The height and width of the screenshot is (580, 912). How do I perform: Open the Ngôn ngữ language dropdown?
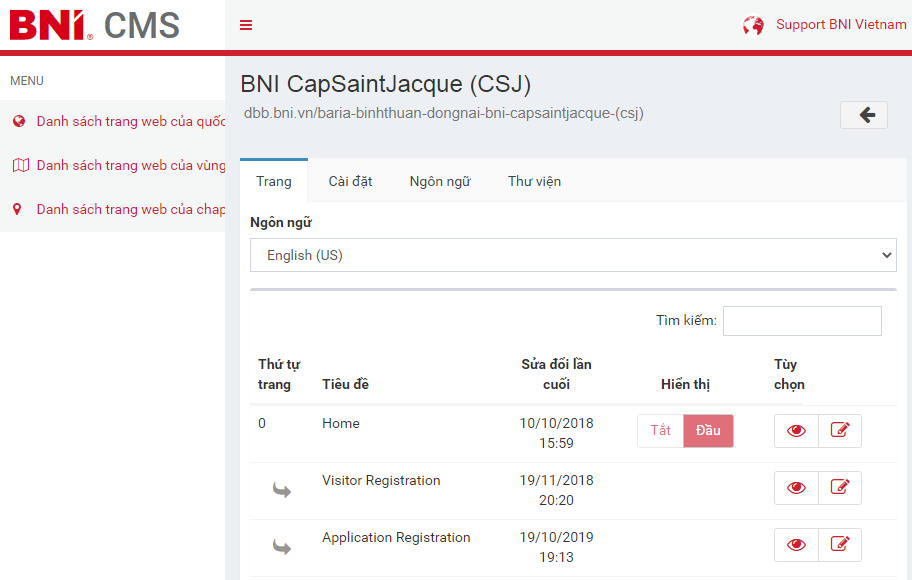click(573, 255)
